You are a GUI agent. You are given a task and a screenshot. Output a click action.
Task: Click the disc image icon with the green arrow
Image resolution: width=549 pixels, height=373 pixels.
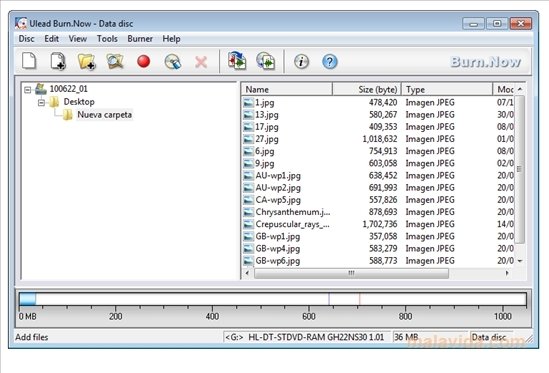(x=265, y=61)
